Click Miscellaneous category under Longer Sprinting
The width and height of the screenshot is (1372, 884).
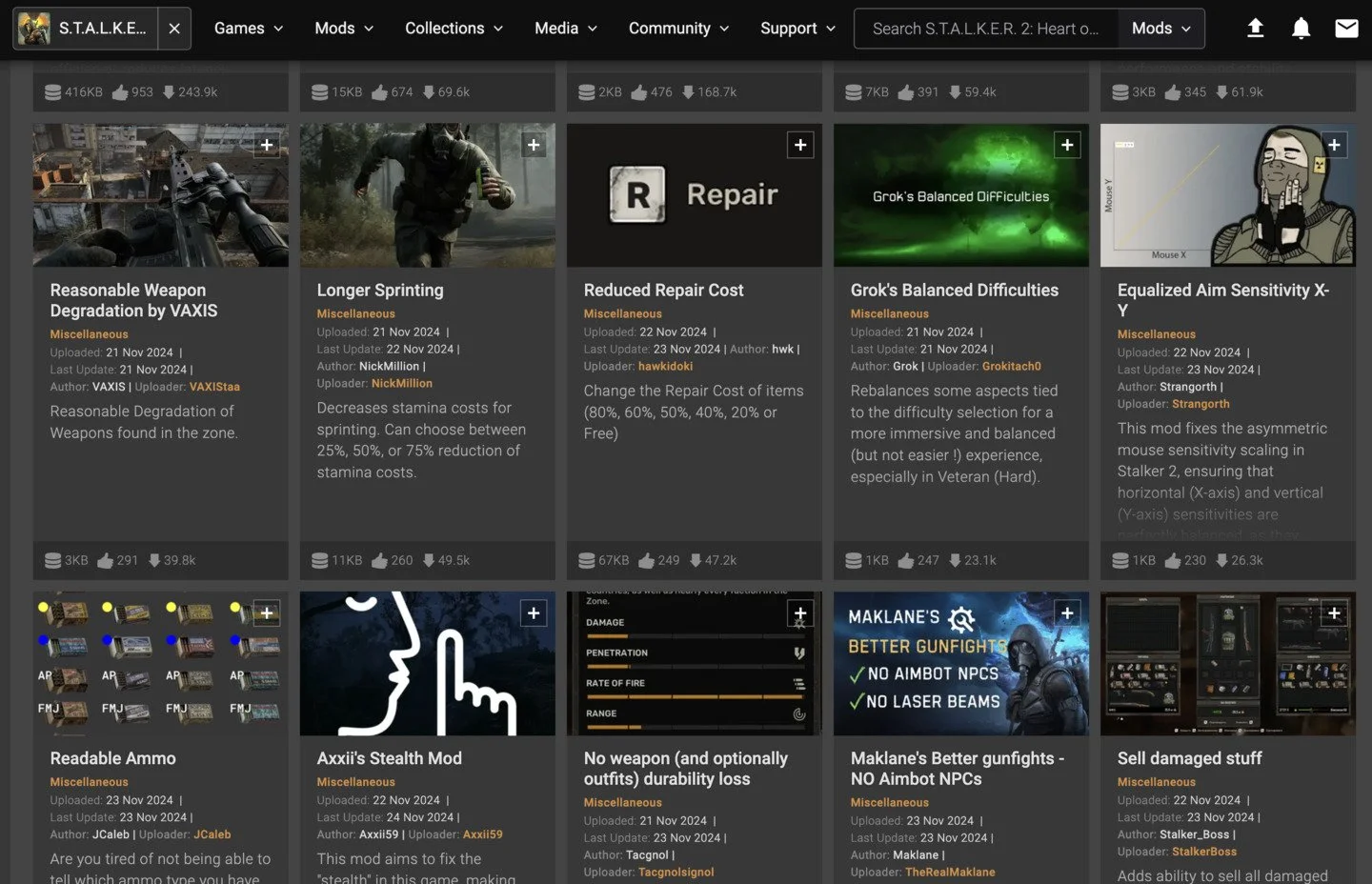[355, 313]
